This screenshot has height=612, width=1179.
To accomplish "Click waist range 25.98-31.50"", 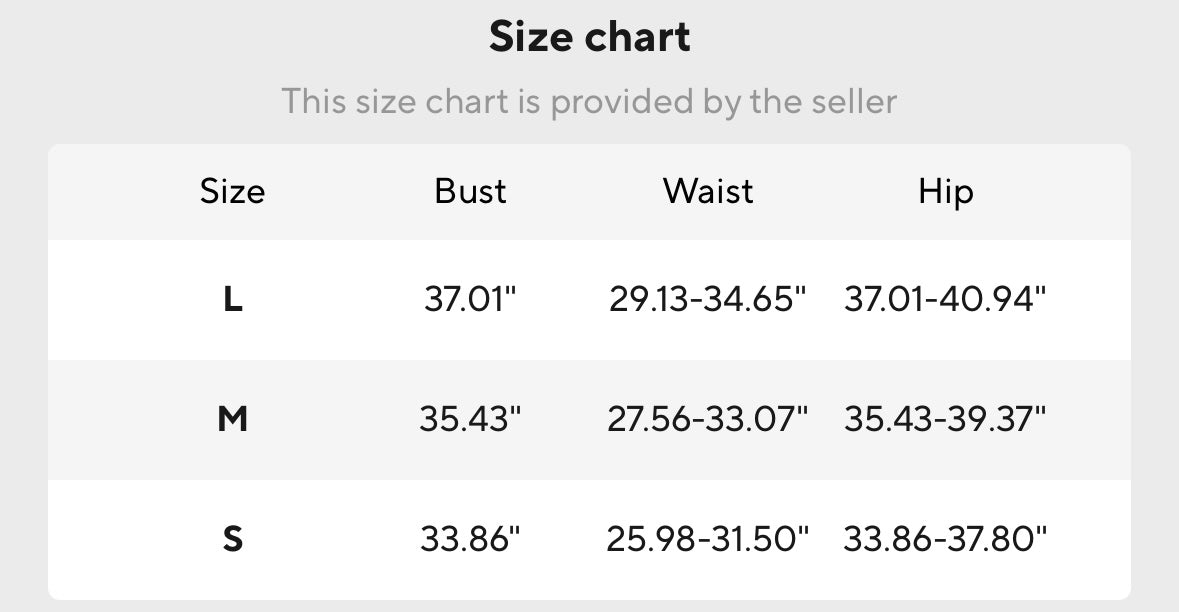I will [708, 540].
